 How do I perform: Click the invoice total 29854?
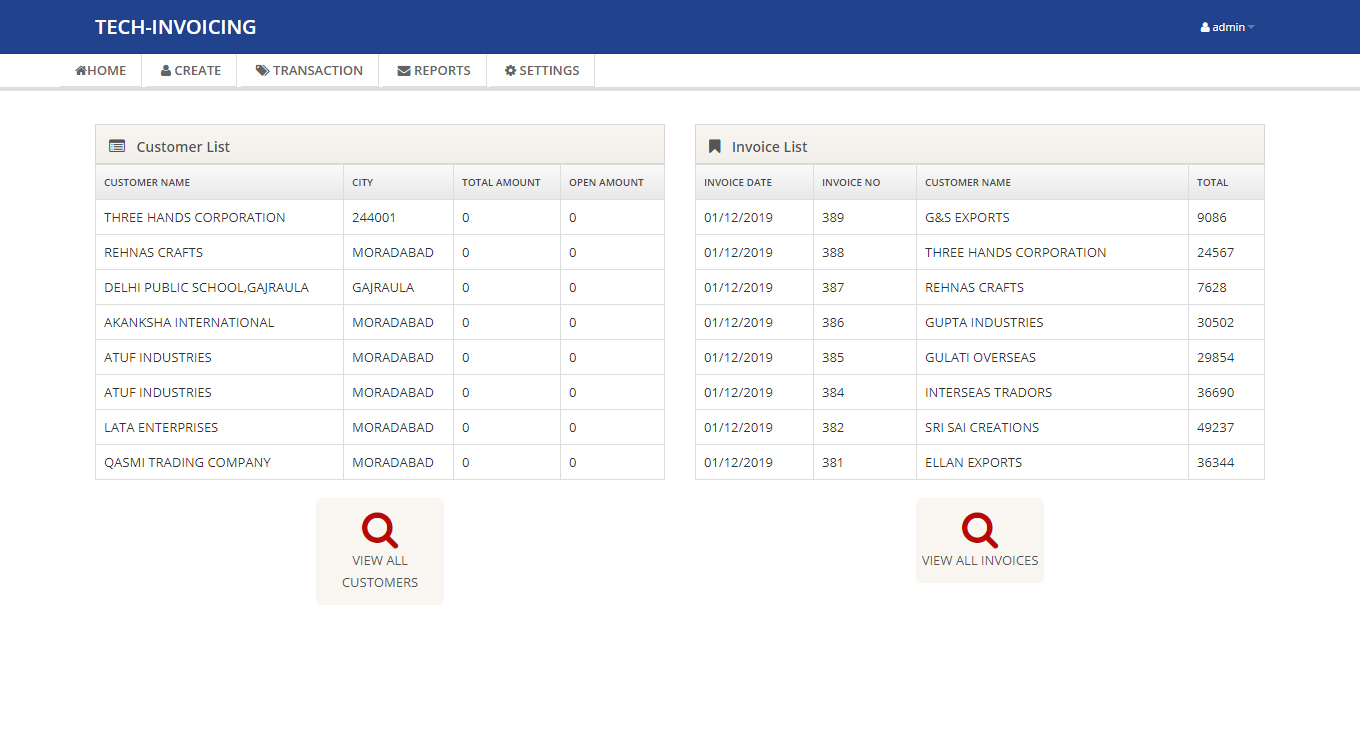tap(1216, 357)
